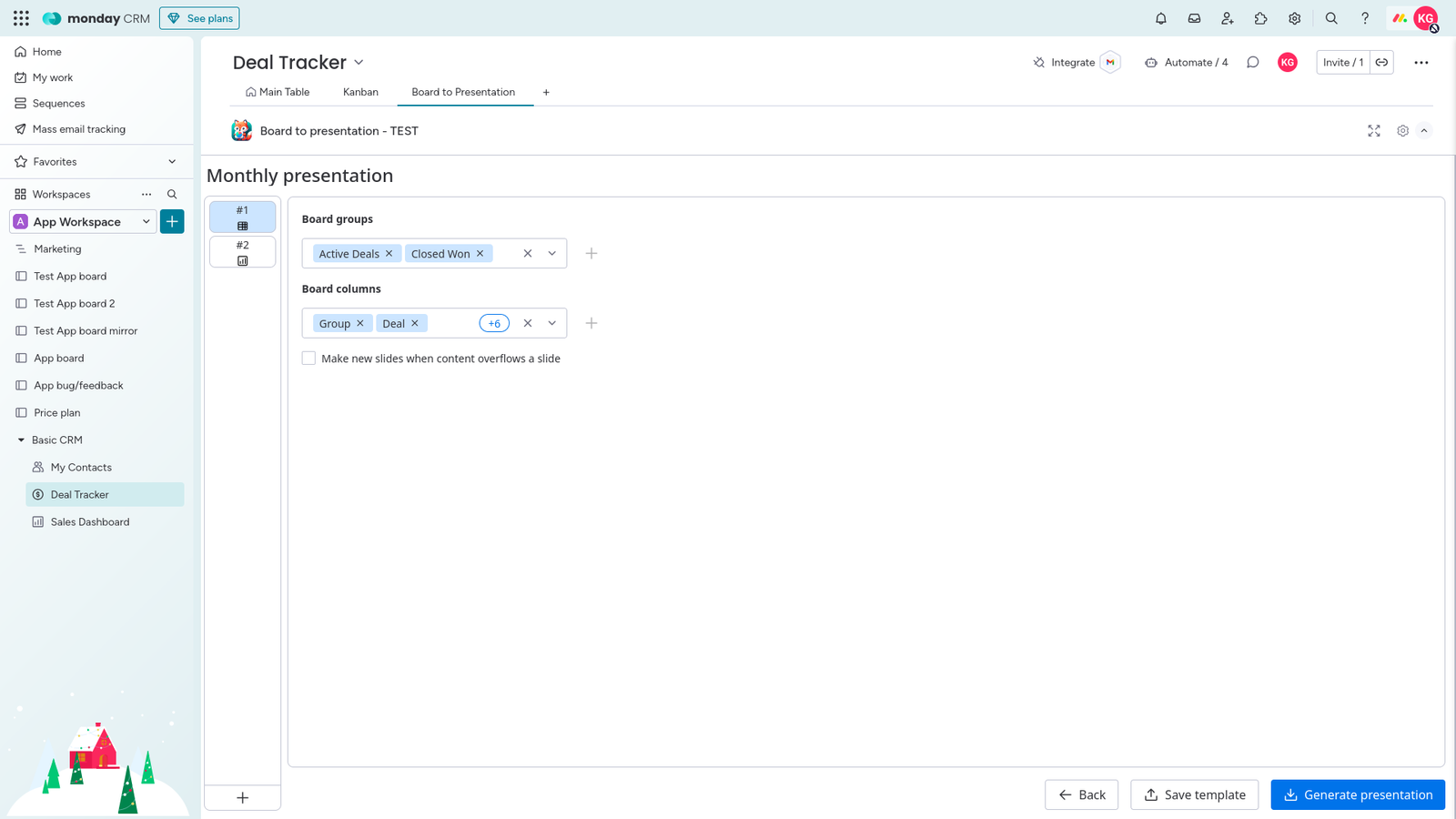The height and width of the screenshot is (819, 1456).
Task: Enter fullscreen for the board view
Action: pyautogui.click(x=1373, y=131)
